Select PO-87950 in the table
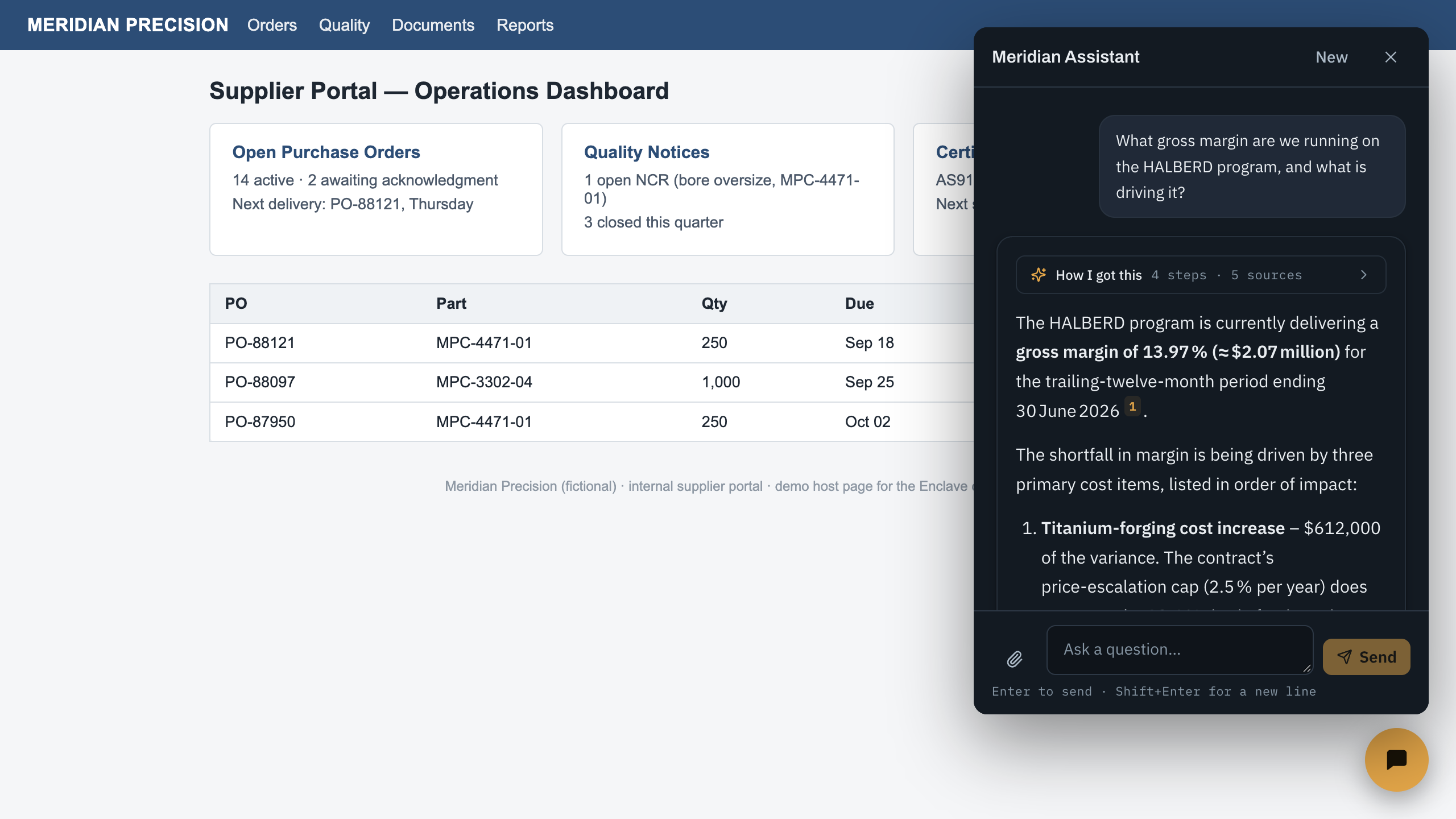This screenshot has height=819, width=1456. pyautogui.click(x=260, y=422)
